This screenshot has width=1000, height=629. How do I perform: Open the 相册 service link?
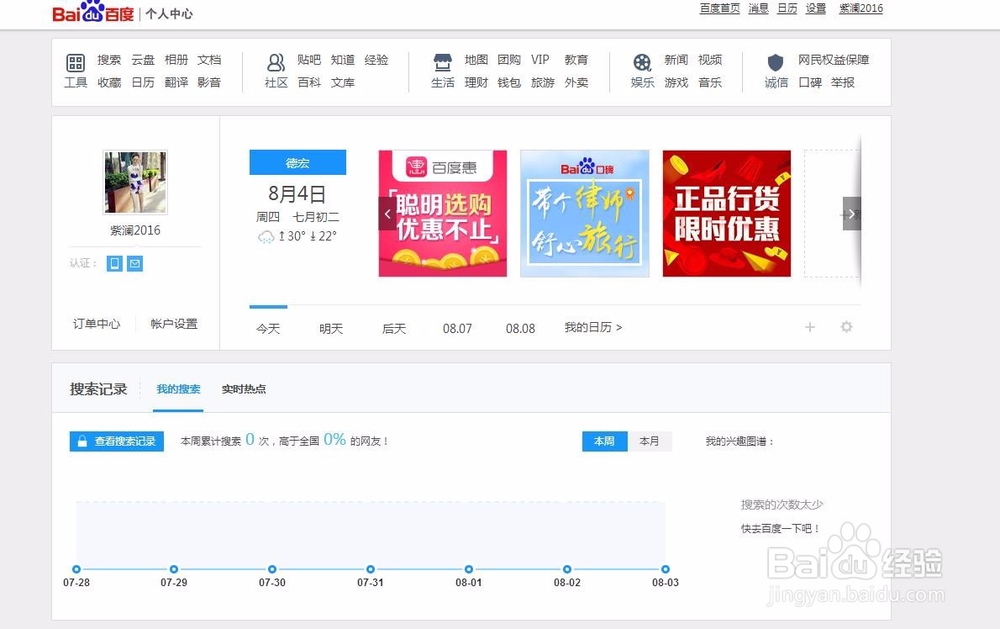pos(176,60)
